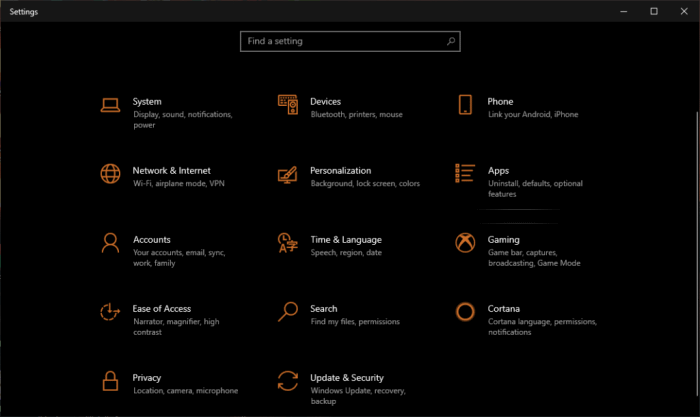Open System settings via laptop icon
This screenshot has width=700, height=417.
point(110,105)
